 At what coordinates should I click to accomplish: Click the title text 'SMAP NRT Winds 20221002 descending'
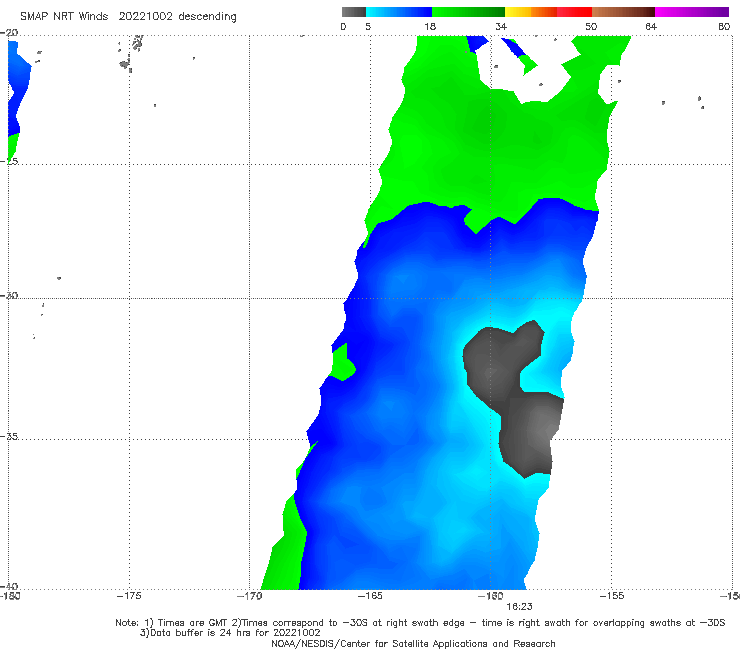pos(128,16)
